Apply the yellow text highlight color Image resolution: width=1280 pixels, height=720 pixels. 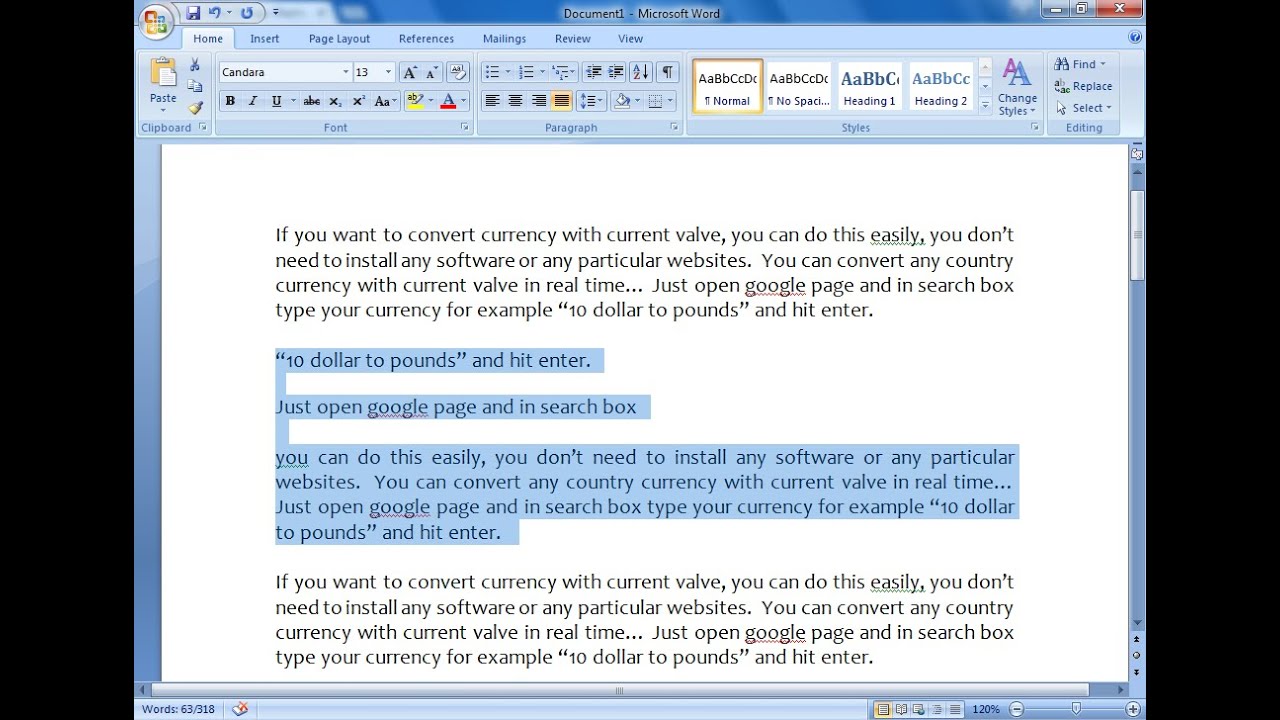point(415,101)
